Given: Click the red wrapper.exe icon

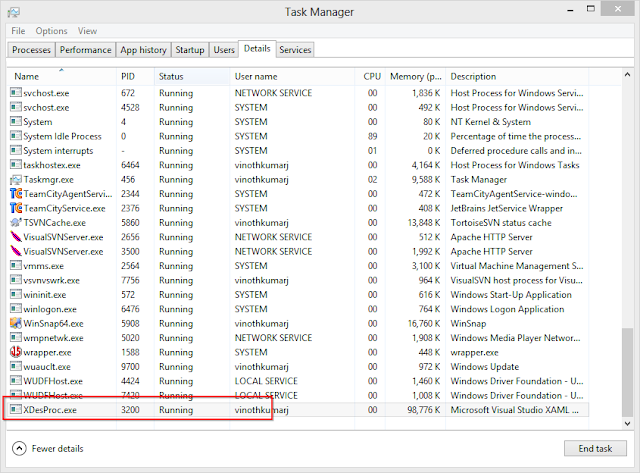Looking at the screenshot, I should tap(16, 351).
